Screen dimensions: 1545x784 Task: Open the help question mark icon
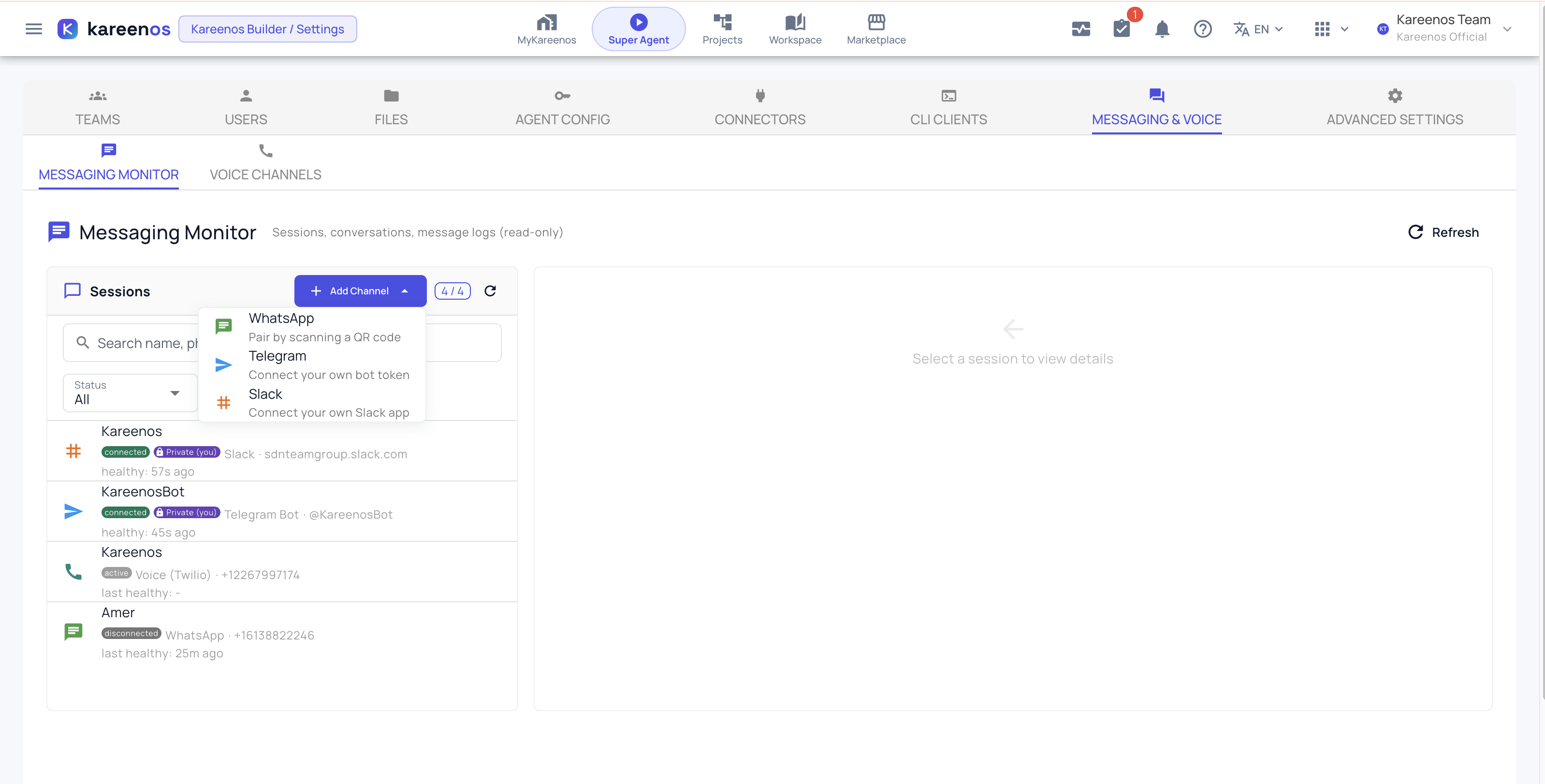pyautogui.click(x=1203, y=29)
